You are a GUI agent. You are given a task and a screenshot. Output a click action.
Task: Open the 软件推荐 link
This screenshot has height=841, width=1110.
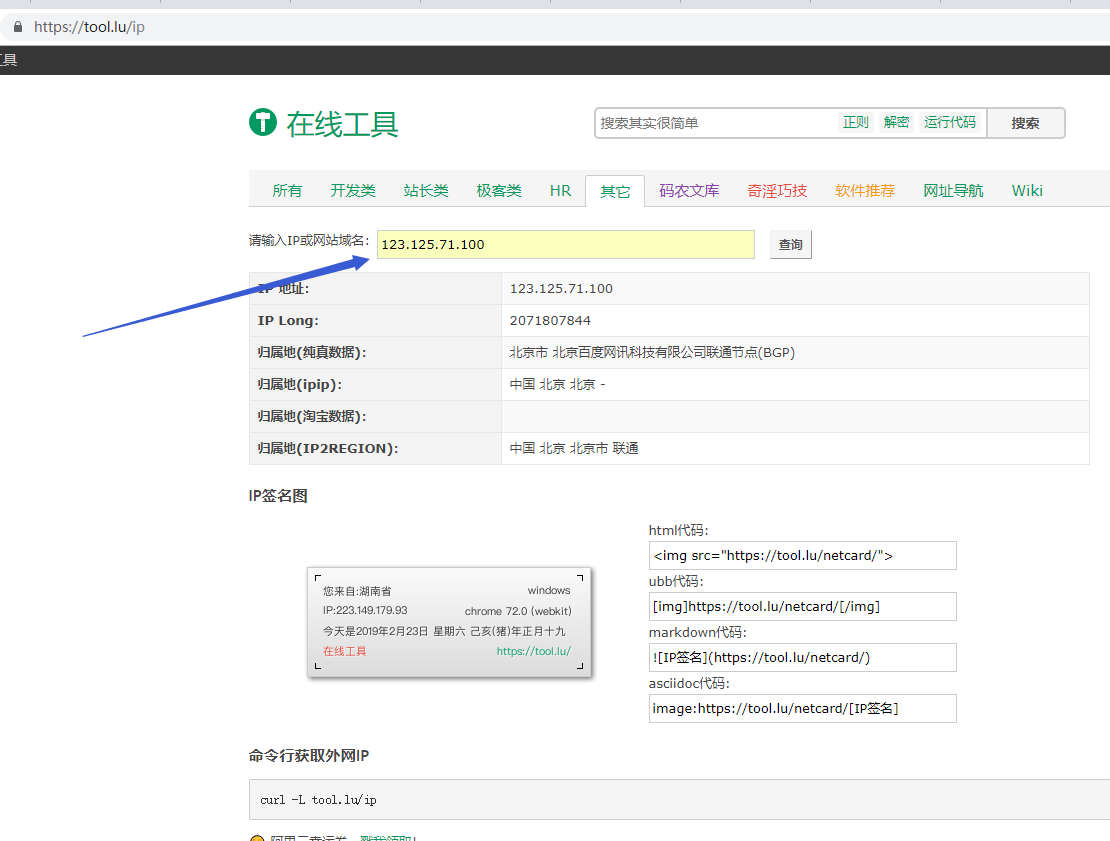click(x=865, y=191)
